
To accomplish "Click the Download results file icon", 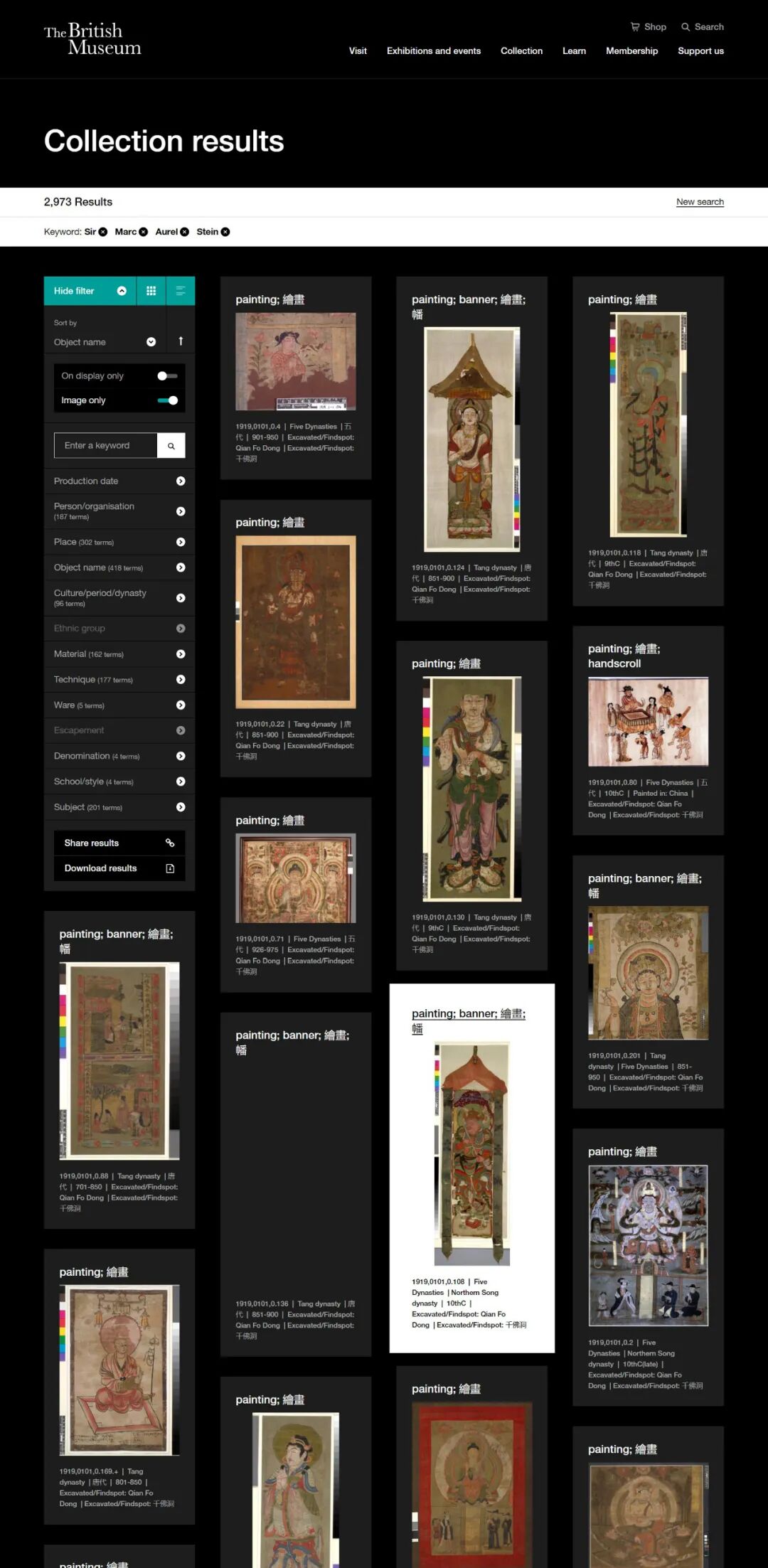I will click(x=170, y=868).
